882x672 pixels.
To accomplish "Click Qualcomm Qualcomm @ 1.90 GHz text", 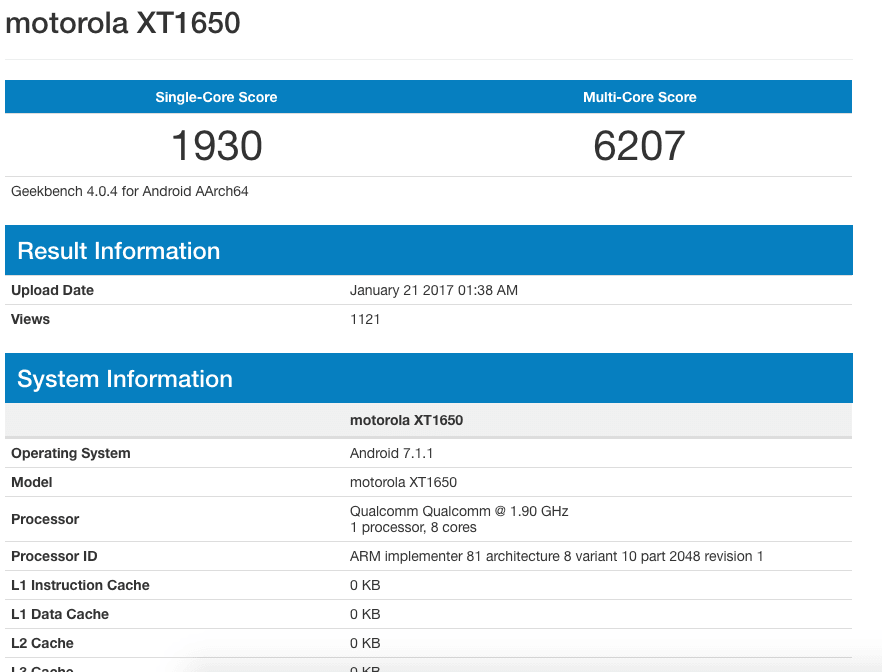I will 459,511.
